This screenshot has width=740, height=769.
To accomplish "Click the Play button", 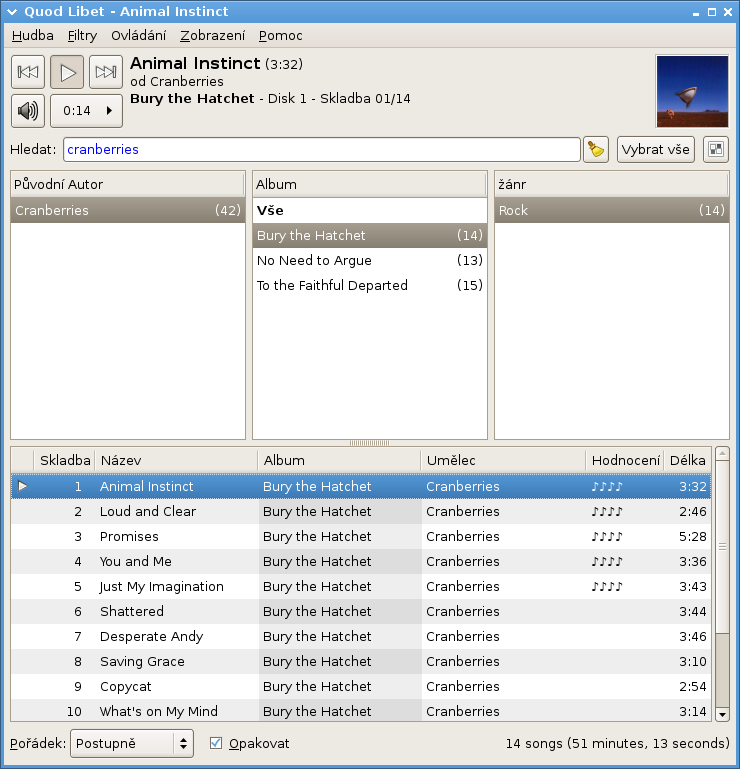I will (67, 72).
